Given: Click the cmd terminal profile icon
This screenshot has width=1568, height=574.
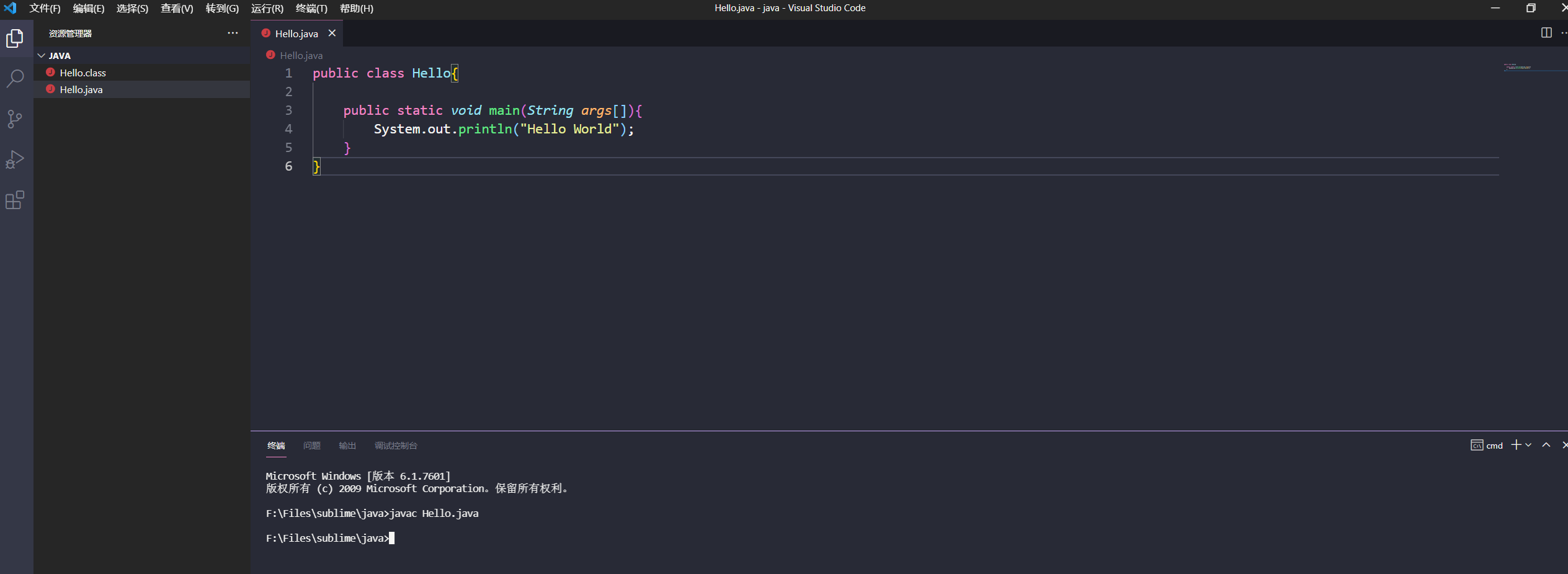Looking at the screenshot, I should [1476, 446].
